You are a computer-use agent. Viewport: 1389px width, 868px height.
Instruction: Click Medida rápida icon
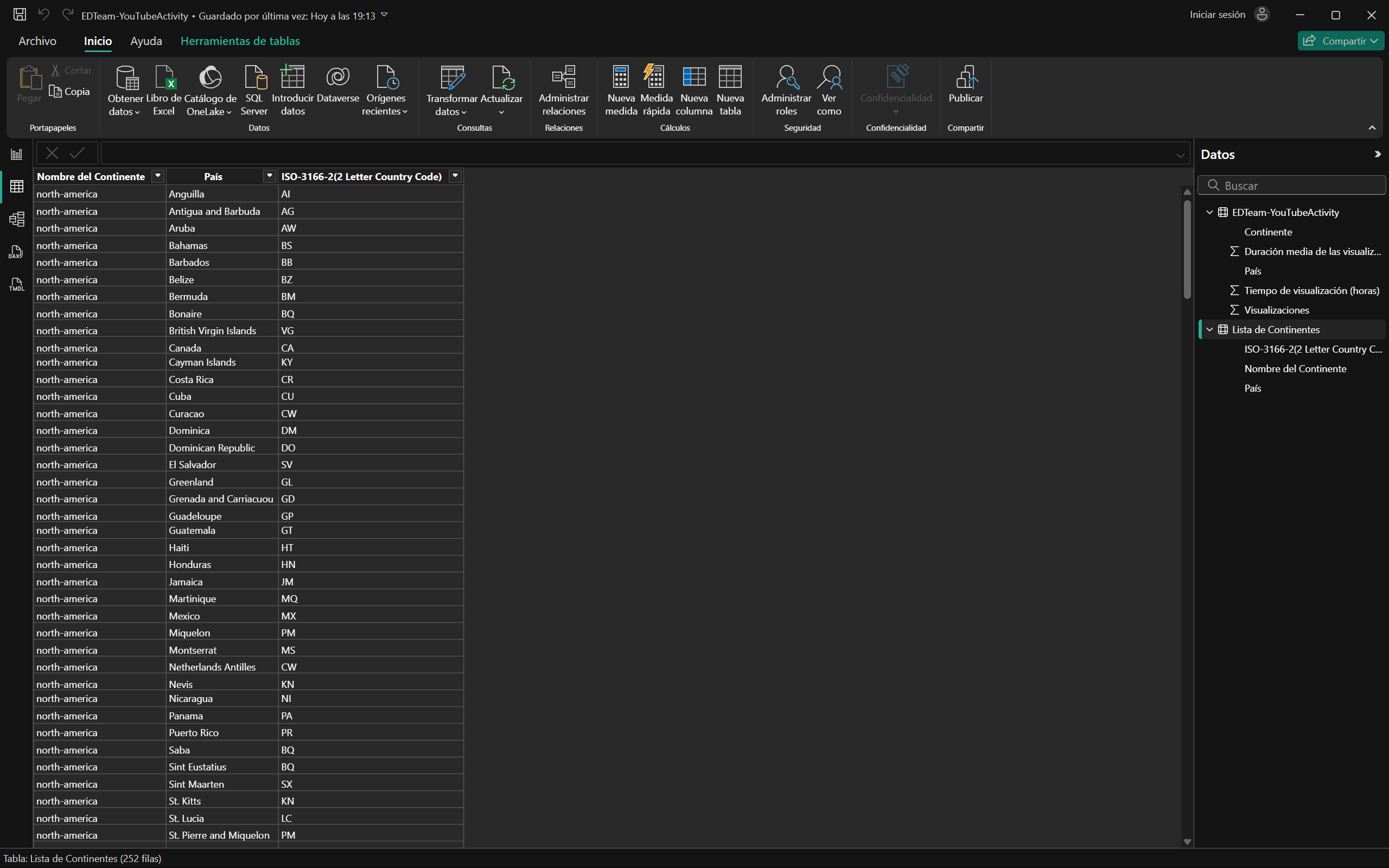click(x=655, y=78)
